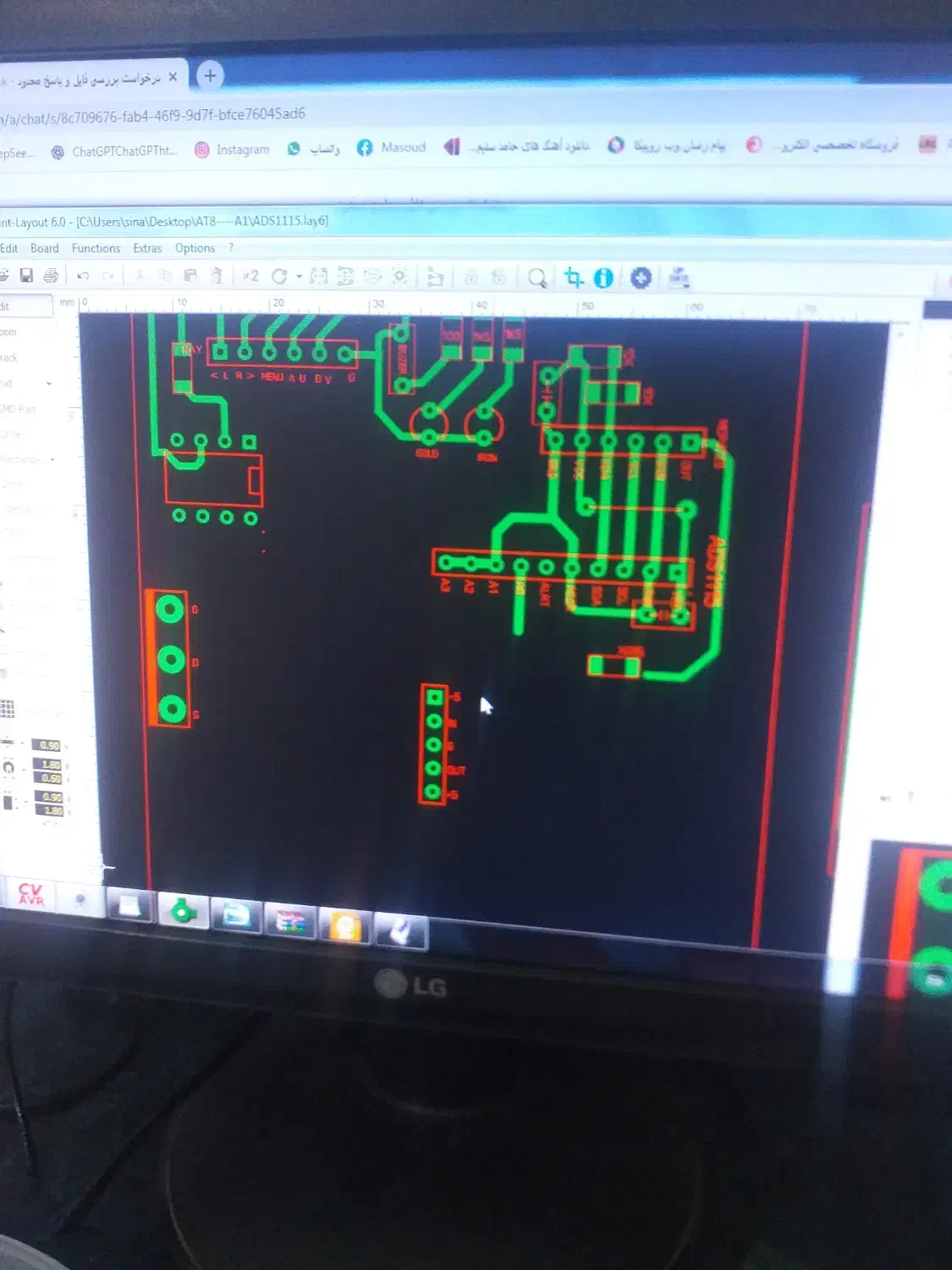Click the SMD pad height value 1.80 below 0.90
Viewport: 952px width, 1270px height.
pos(51,810)
